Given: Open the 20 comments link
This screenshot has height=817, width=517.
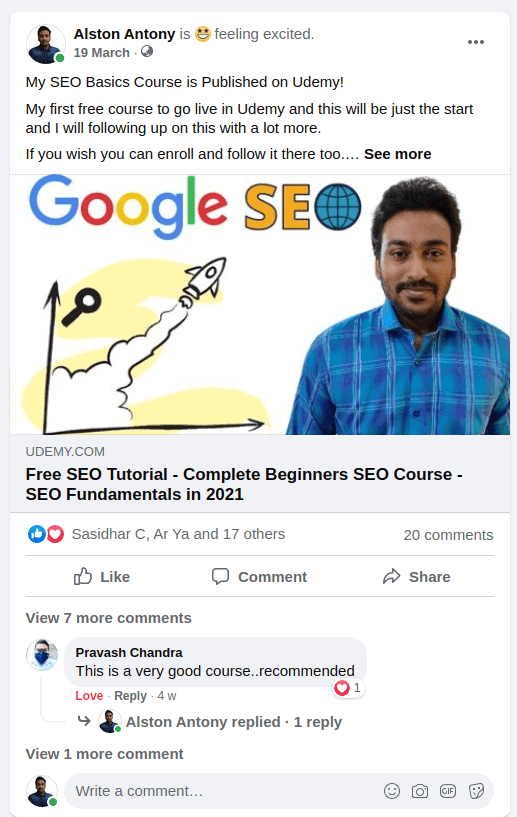Looking at the screenshot, I should click(x=448, y=535).
